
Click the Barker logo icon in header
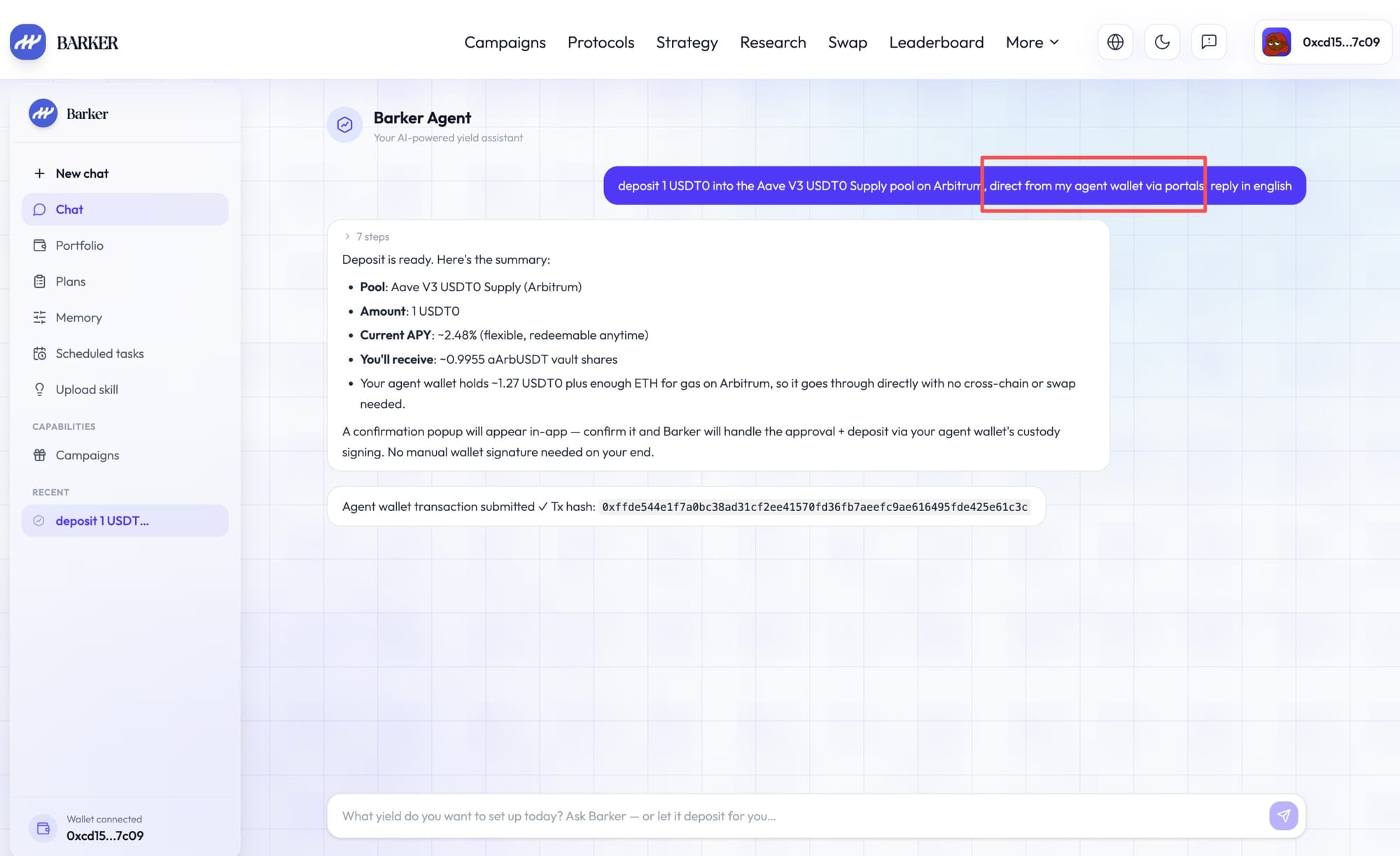coord(28,42)
